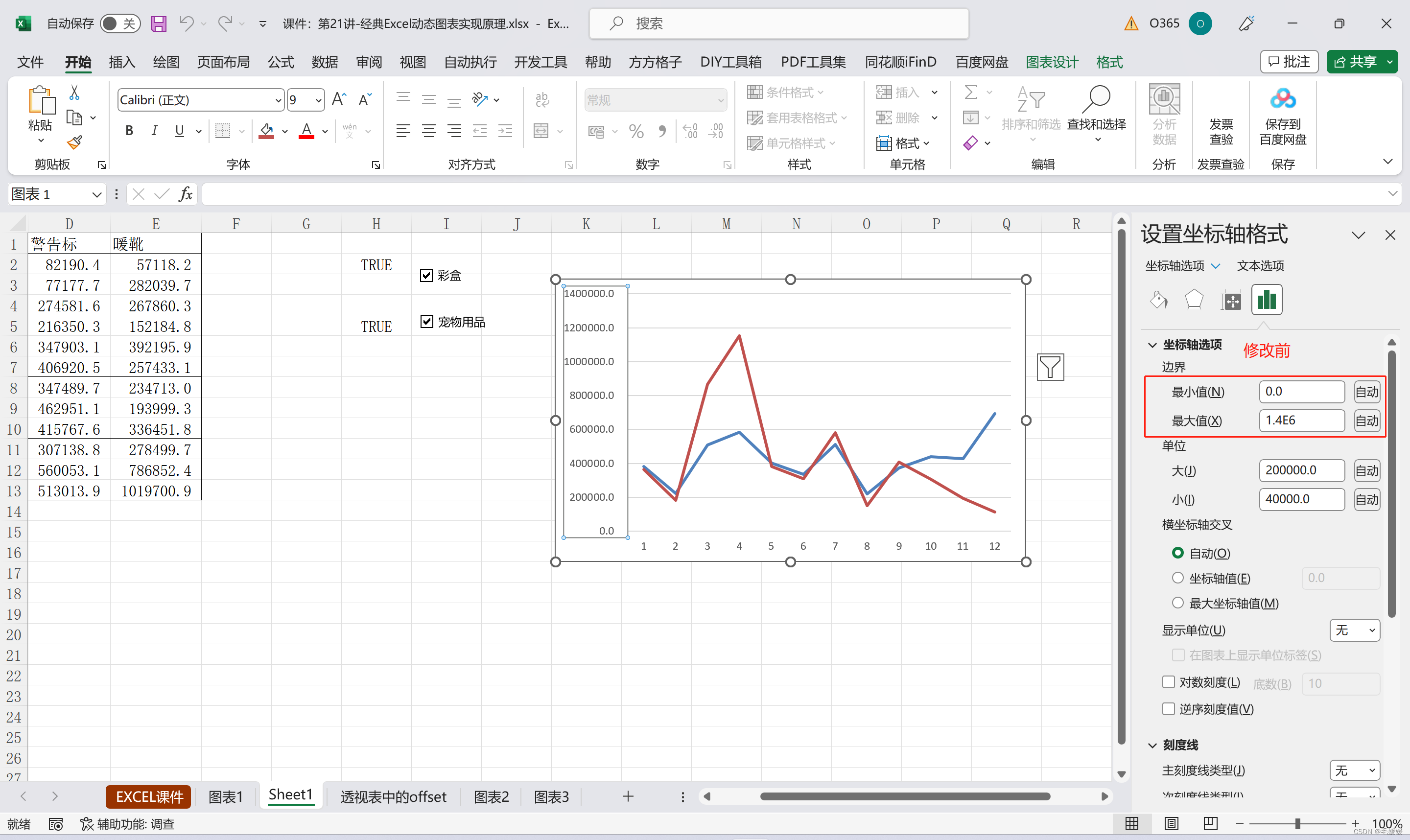
Task: Open the Name Box dropdown arrow
Action: coord(96,194)
